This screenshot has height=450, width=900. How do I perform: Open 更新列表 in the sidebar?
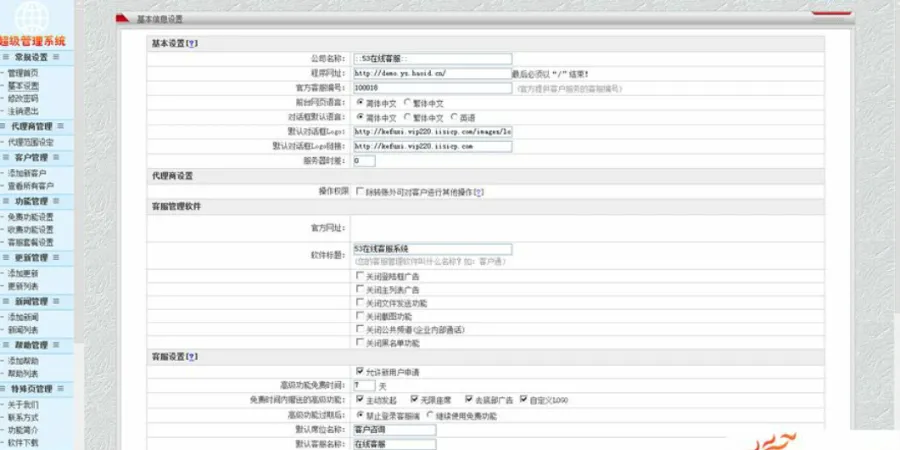tap(23, 286)
